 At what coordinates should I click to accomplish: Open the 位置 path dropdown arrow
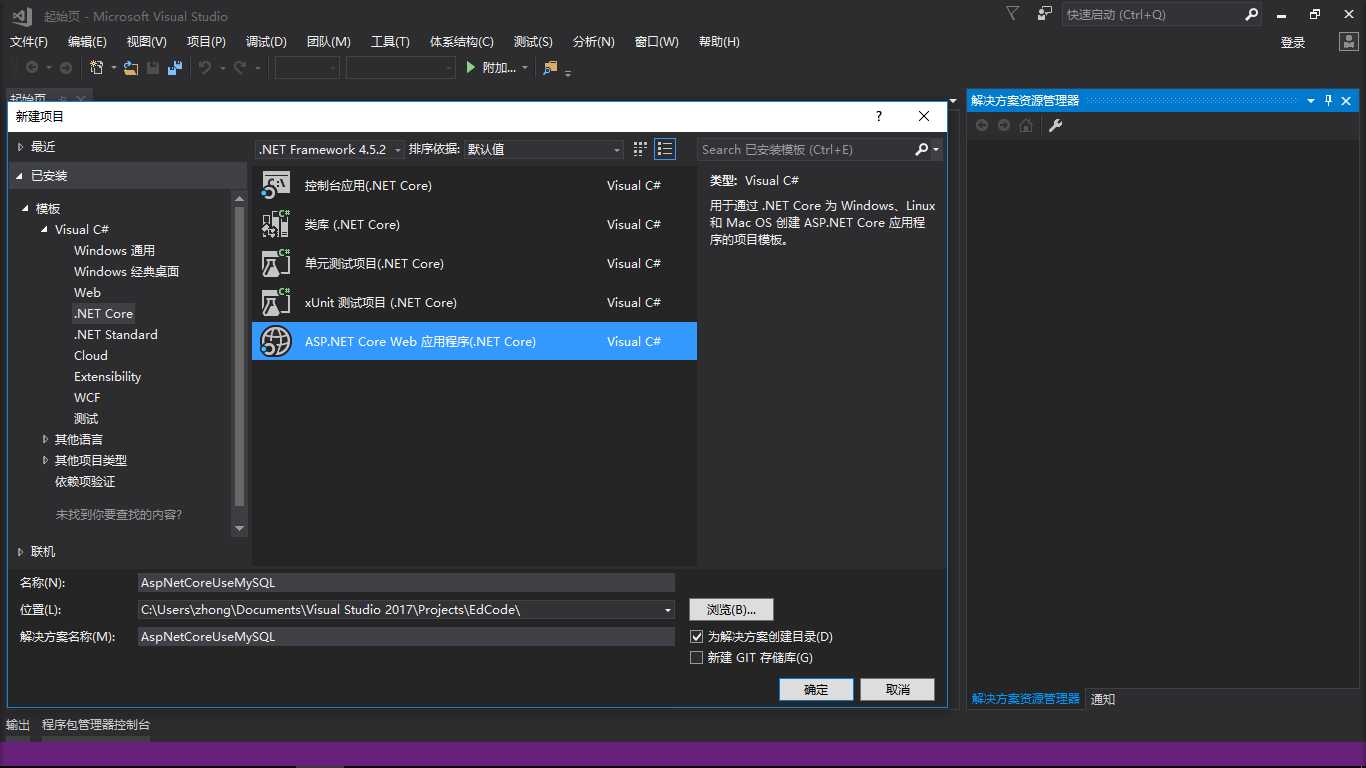[x=668, y=609]
